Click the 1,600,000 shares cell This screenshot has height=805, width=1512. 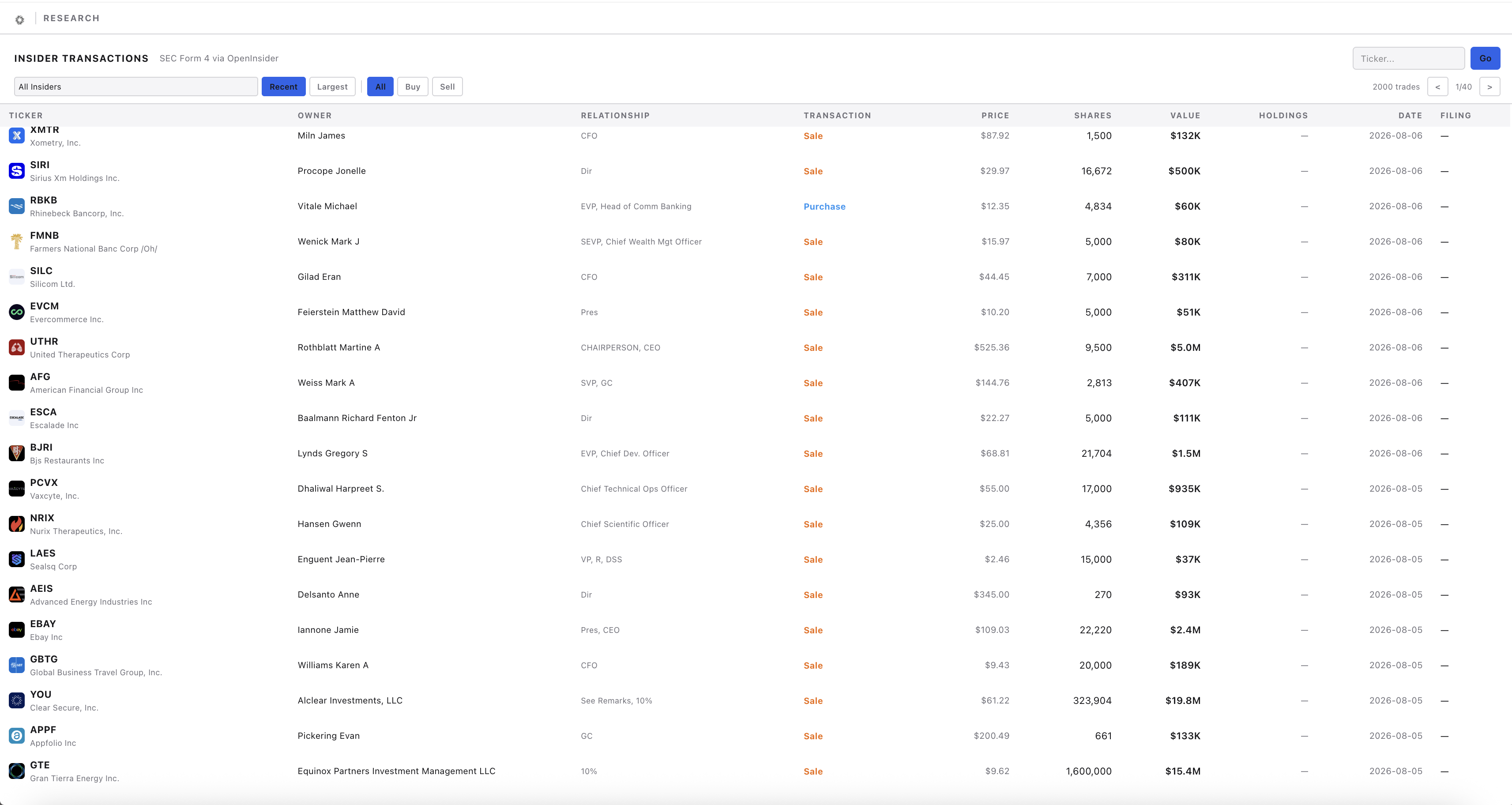click(1088, 771)
